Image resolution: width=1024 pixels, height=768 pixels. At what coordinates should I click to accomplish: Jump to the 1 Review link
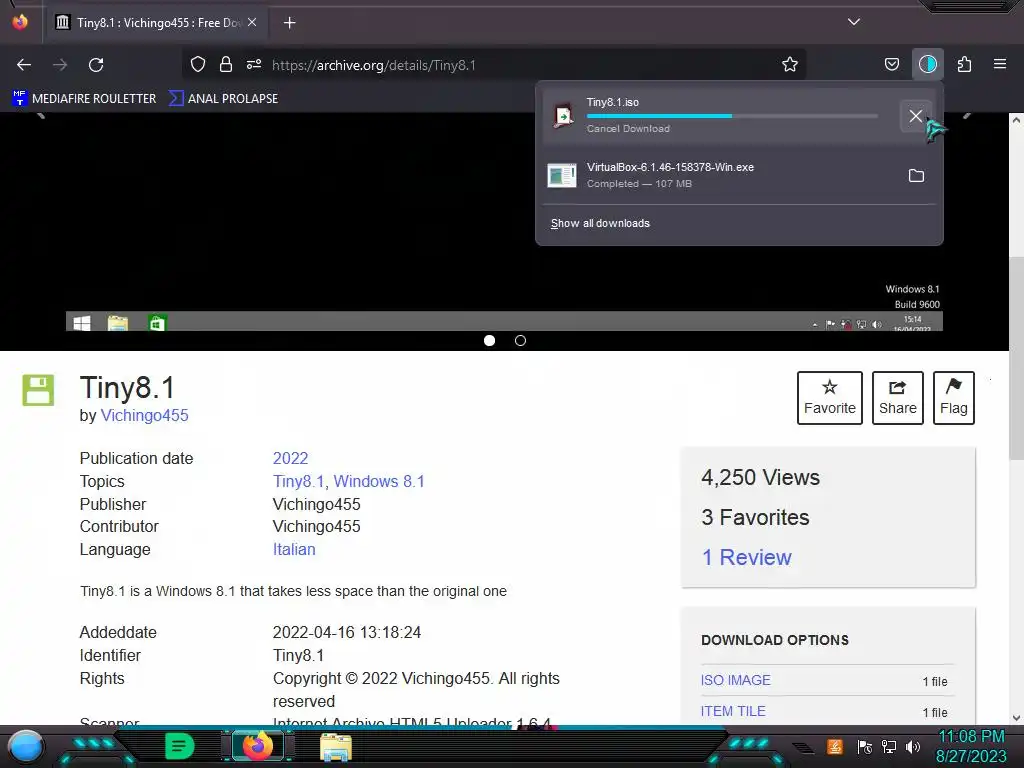(746, 557)
